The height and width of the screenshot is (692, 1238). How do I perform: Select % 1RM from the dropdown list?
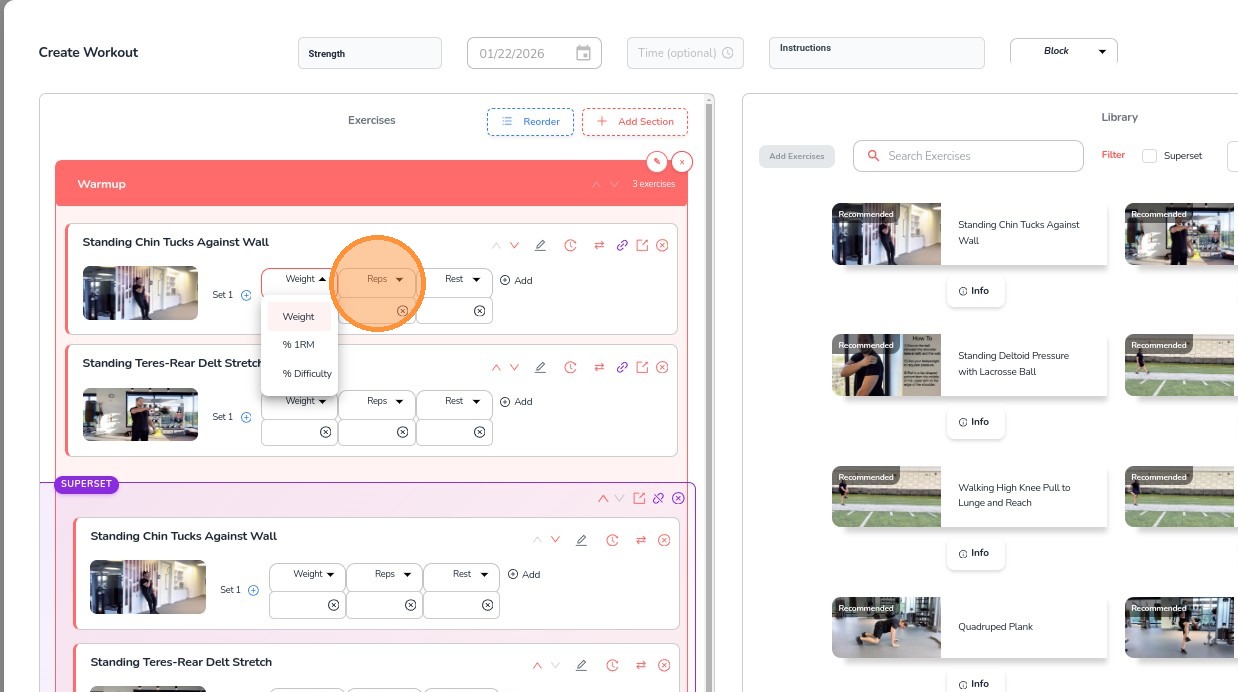coord(298,345)
